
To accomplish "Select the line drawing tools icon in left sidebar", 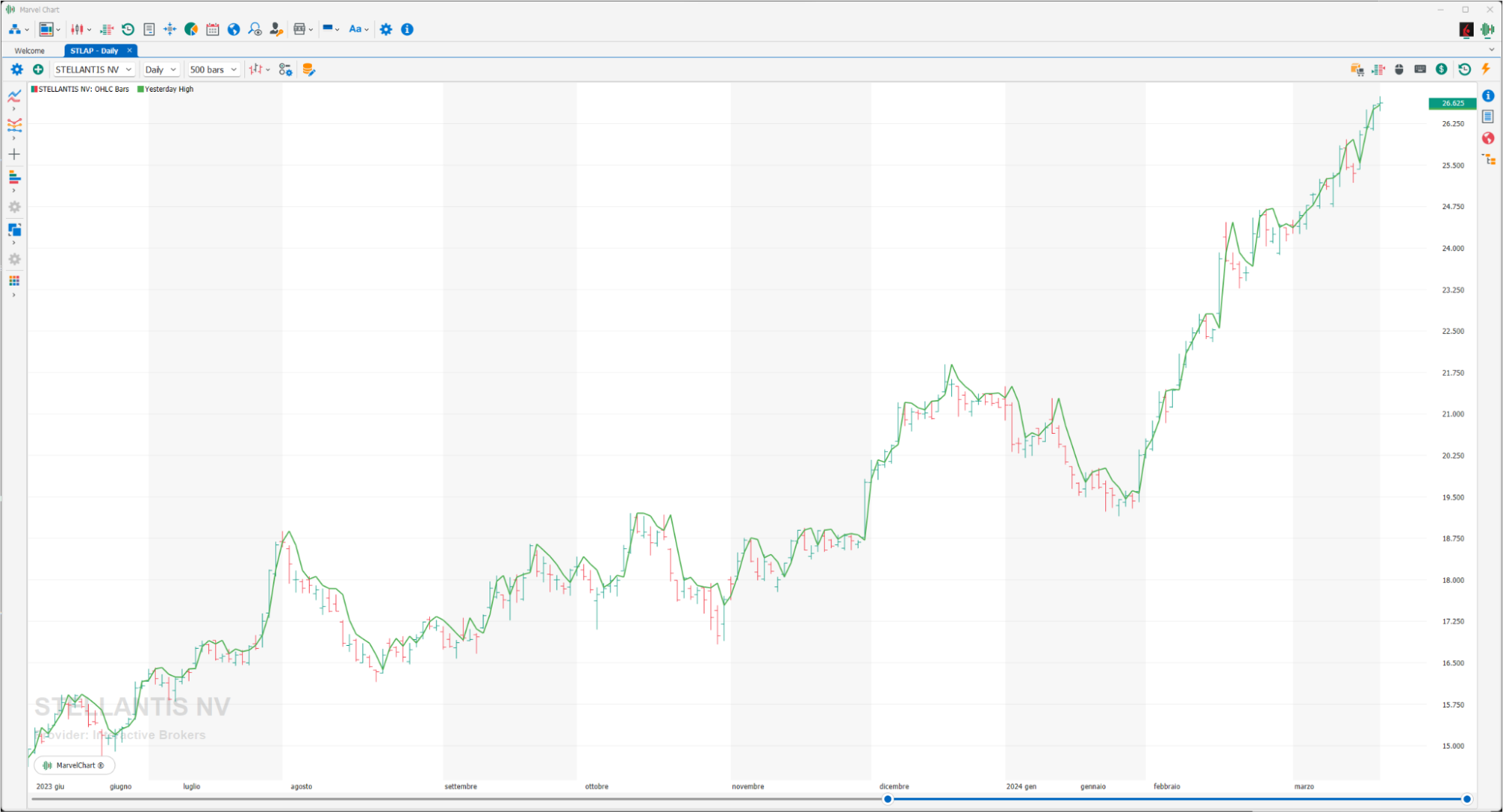I will pos(14,95).
